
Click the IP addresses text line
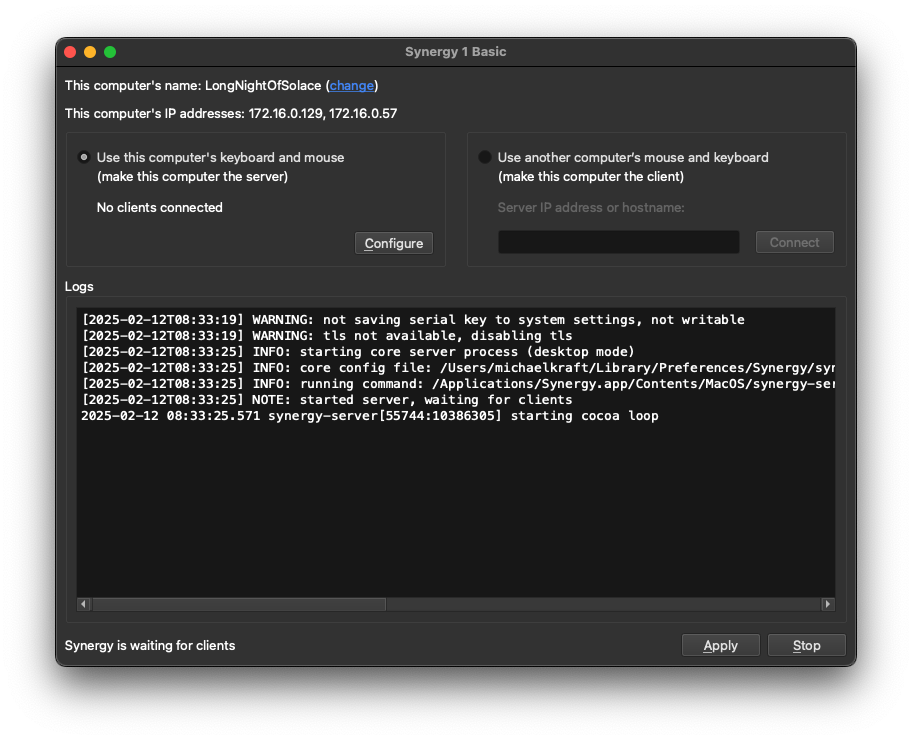click(x=231, y=113)
